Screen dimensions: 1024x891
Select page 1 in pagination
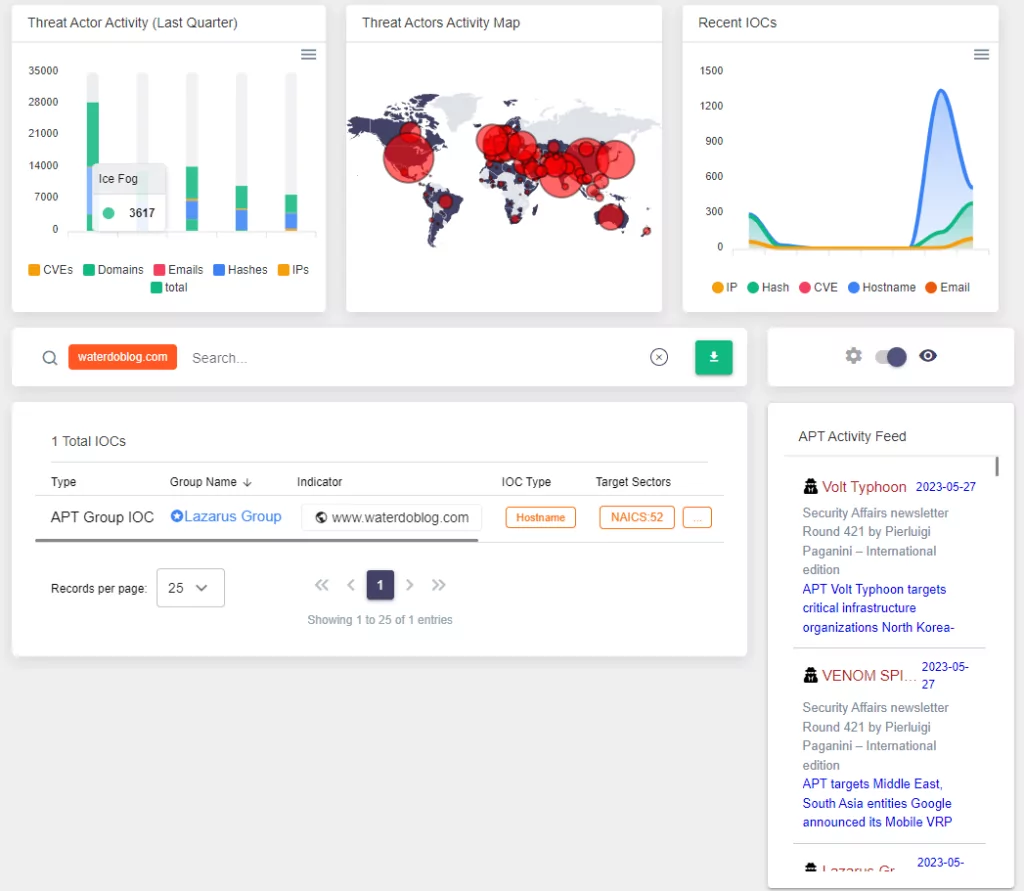pyautogui.click(x=380, y=585)
